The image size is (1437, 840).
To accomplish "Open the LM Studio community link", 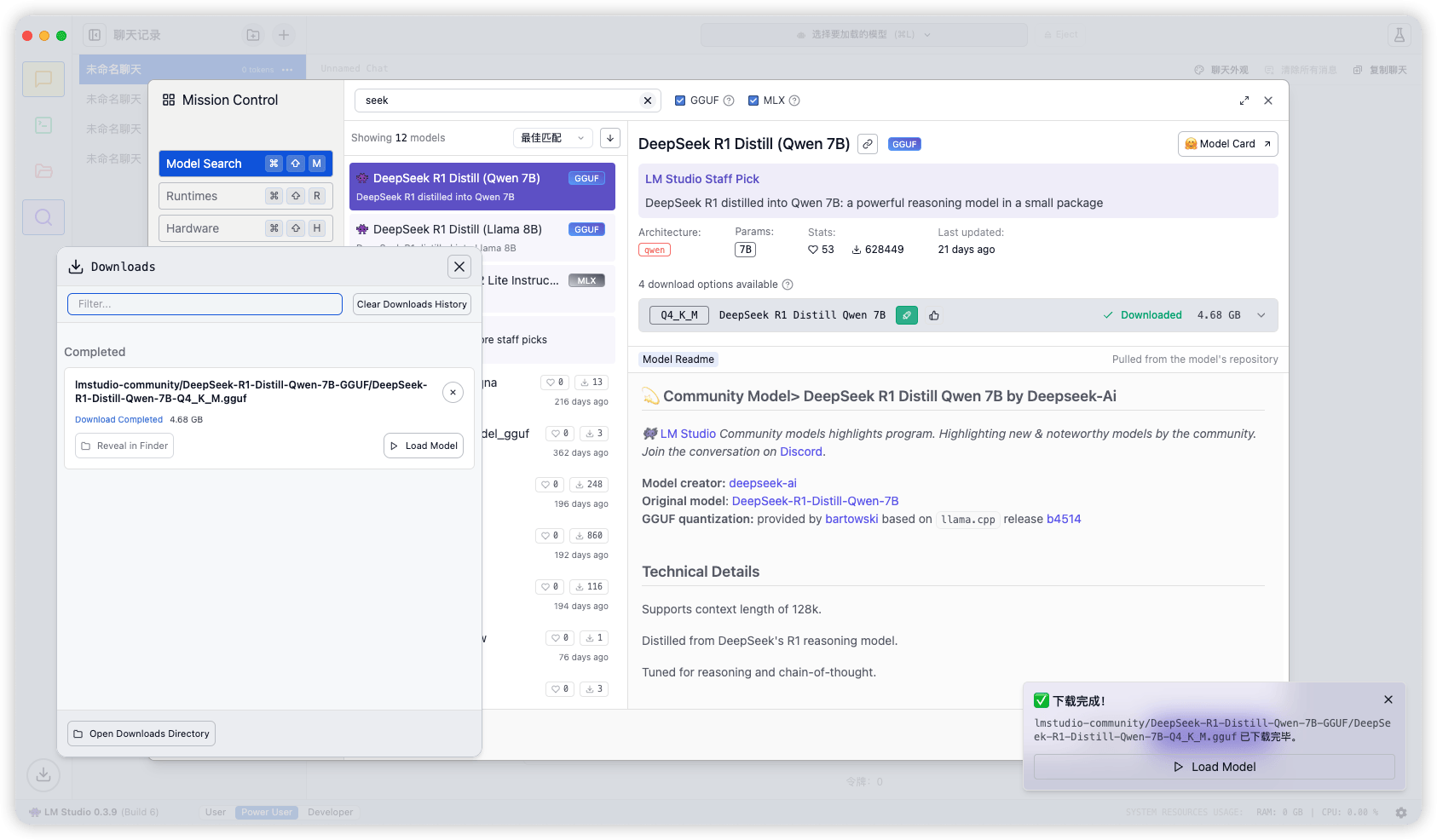I will (x=688, y=434).
